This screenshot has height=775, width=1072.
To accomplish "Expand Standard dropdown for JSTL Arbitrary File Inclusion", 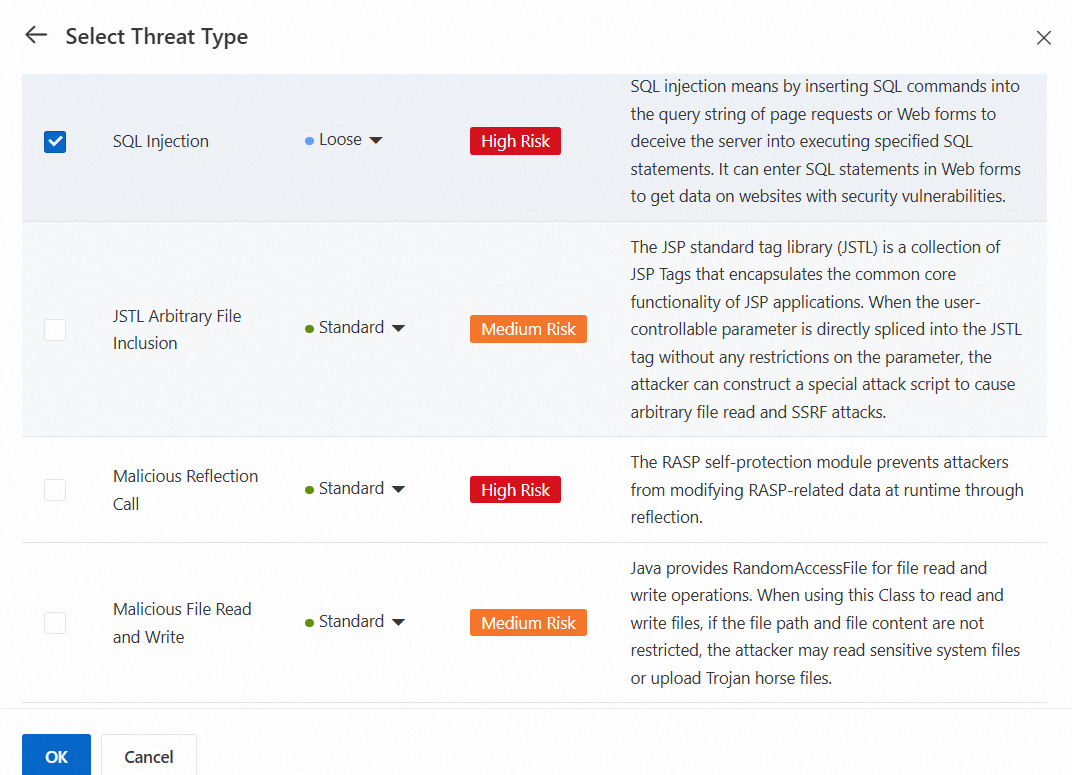I will (x=356, y=328).
